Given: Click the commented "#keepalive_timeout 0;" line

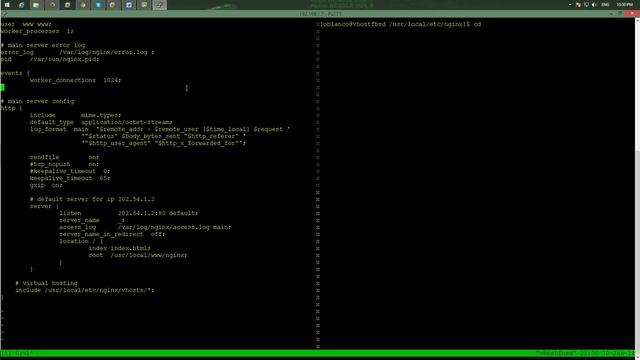Looking at the screenshot, I should coord(70,171).
